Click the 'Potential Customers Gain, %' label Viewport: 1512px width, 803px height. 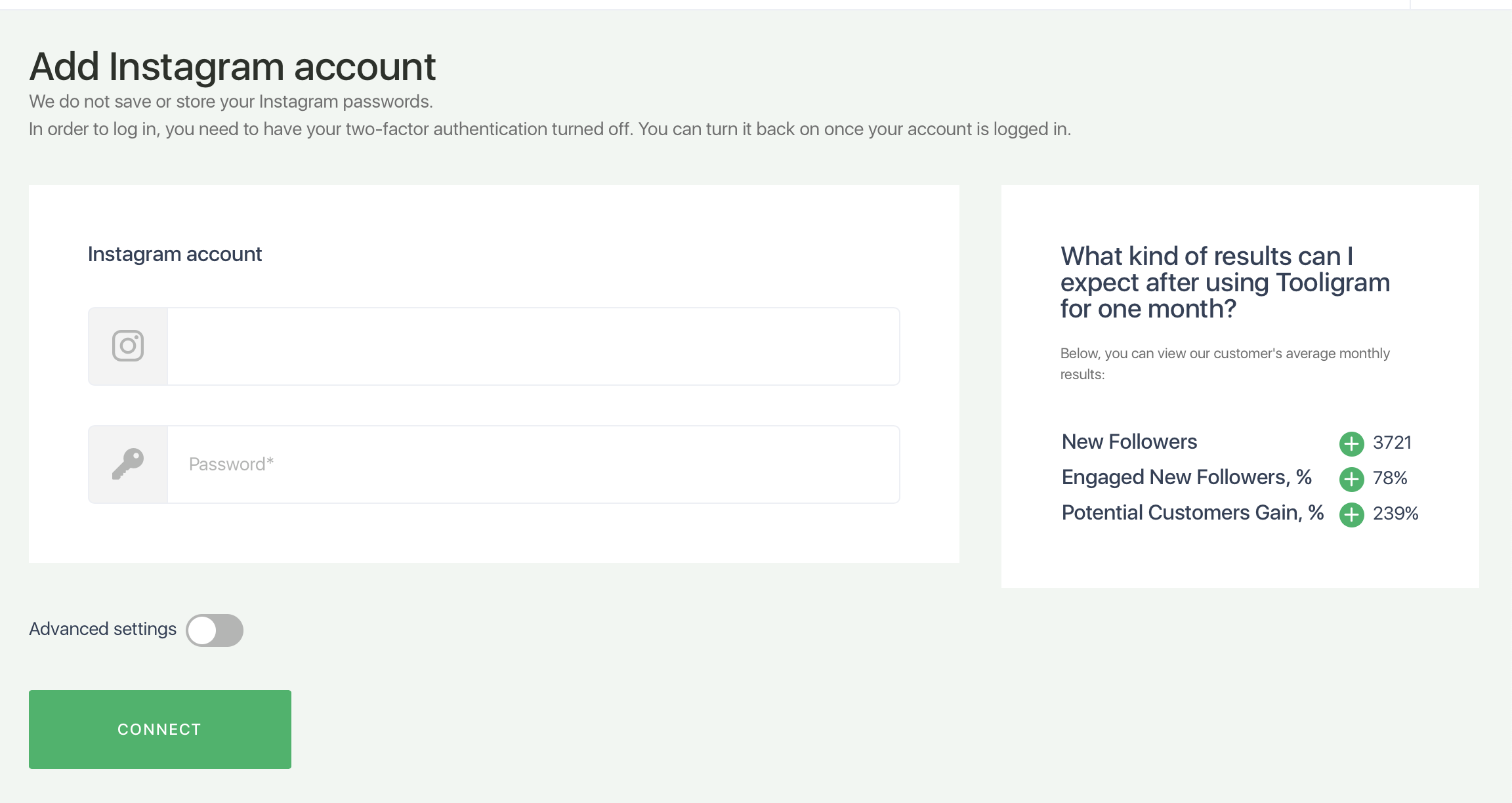[1192, 512]
